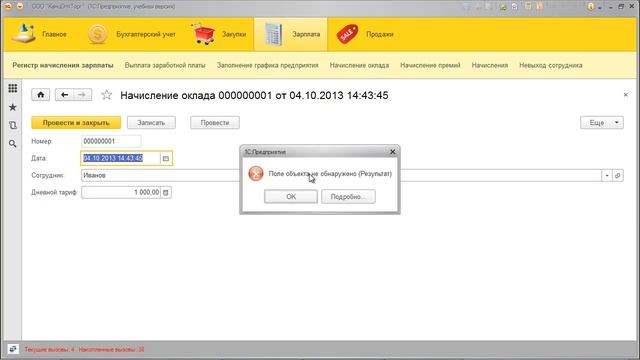Expand the Сотрудник dropdown arrow
The height and width of the screenshot is (360, 640).
point(607,175)
